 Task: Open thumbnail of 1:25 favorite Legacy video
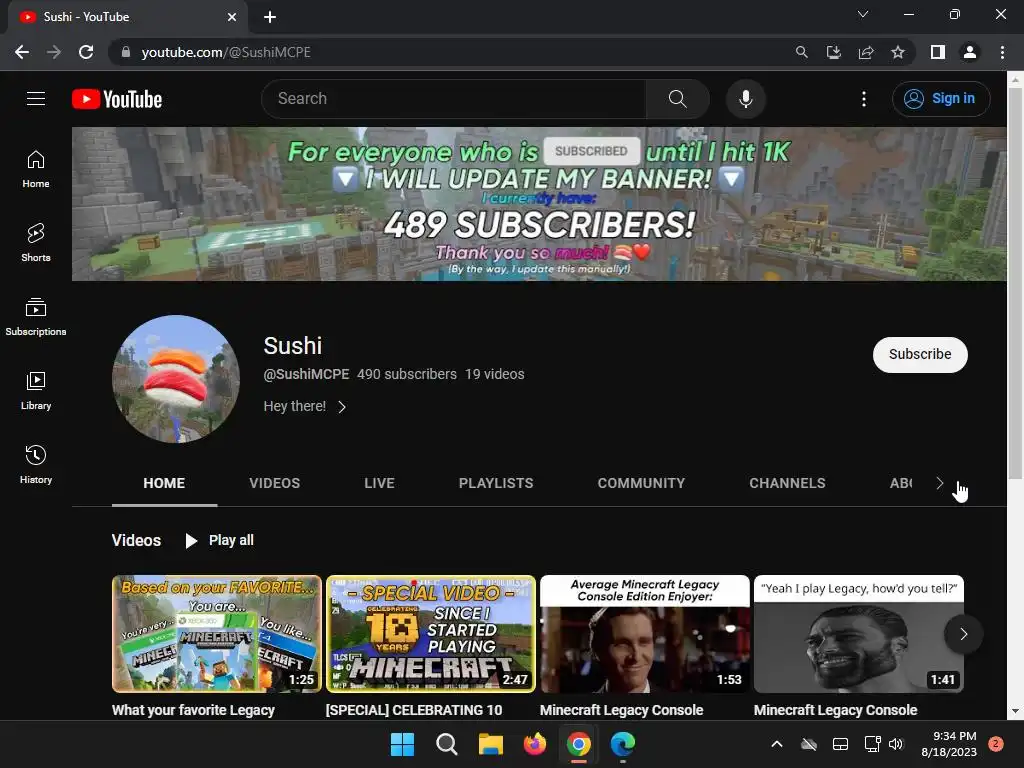(x=217, y=633)
